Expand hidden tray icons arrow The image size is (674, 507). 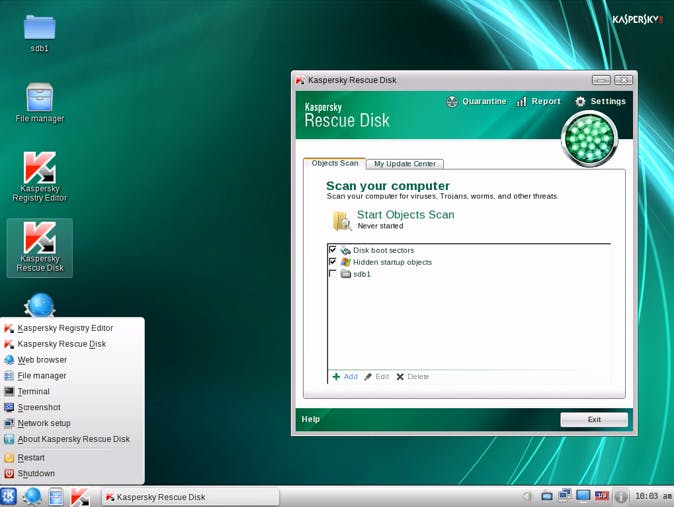coord(527,497)
